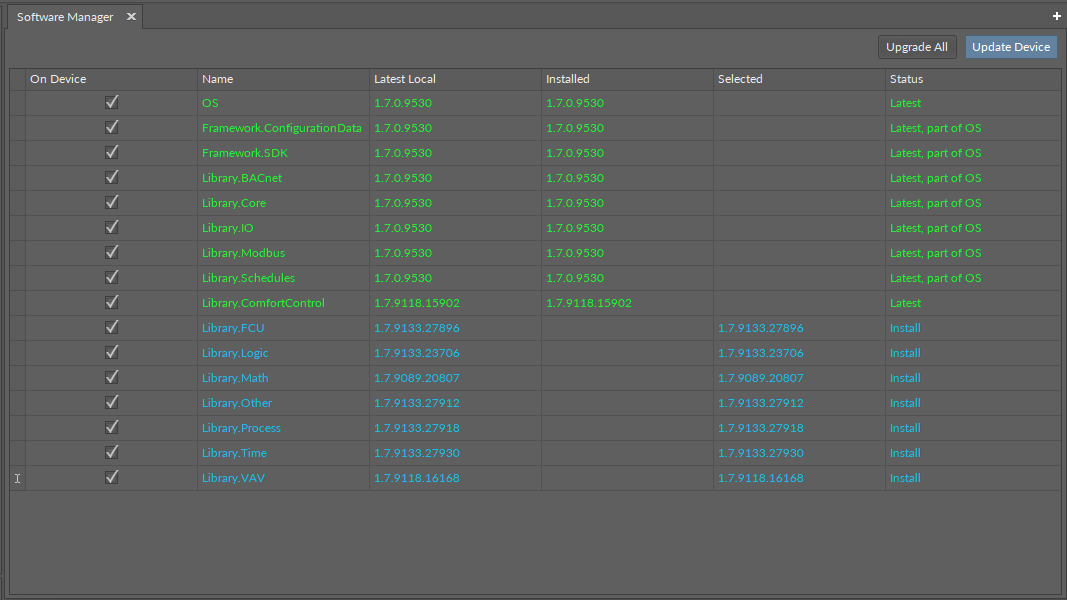Toggle On Device checkbox for Library.FCU
The width and height of the screenshot is (1067, 600).
tap(112, 327)
